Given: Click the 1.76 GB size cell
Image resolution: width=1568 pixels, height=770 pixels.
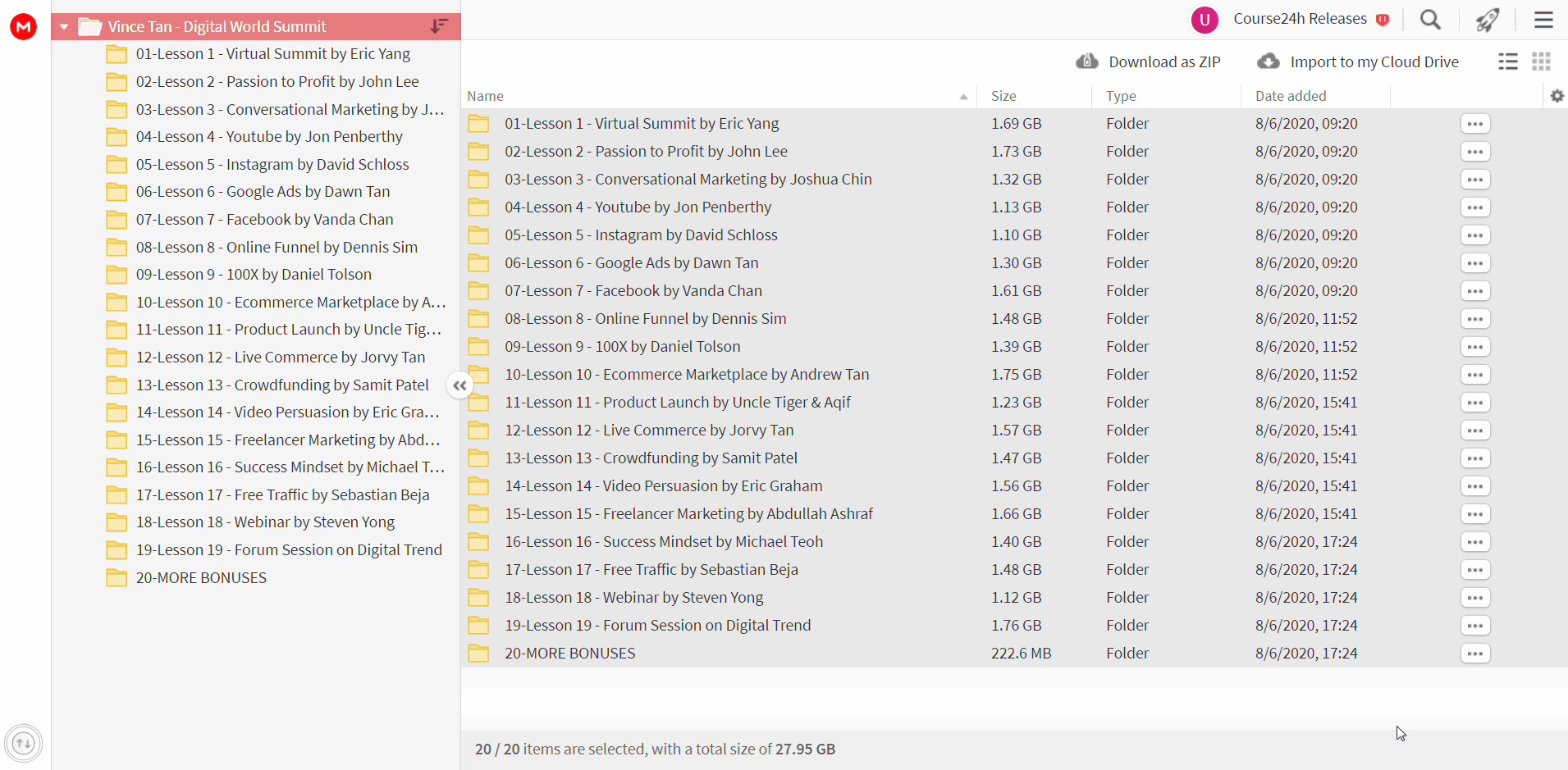Looking at the screenshot, I should coord(1016,626).
